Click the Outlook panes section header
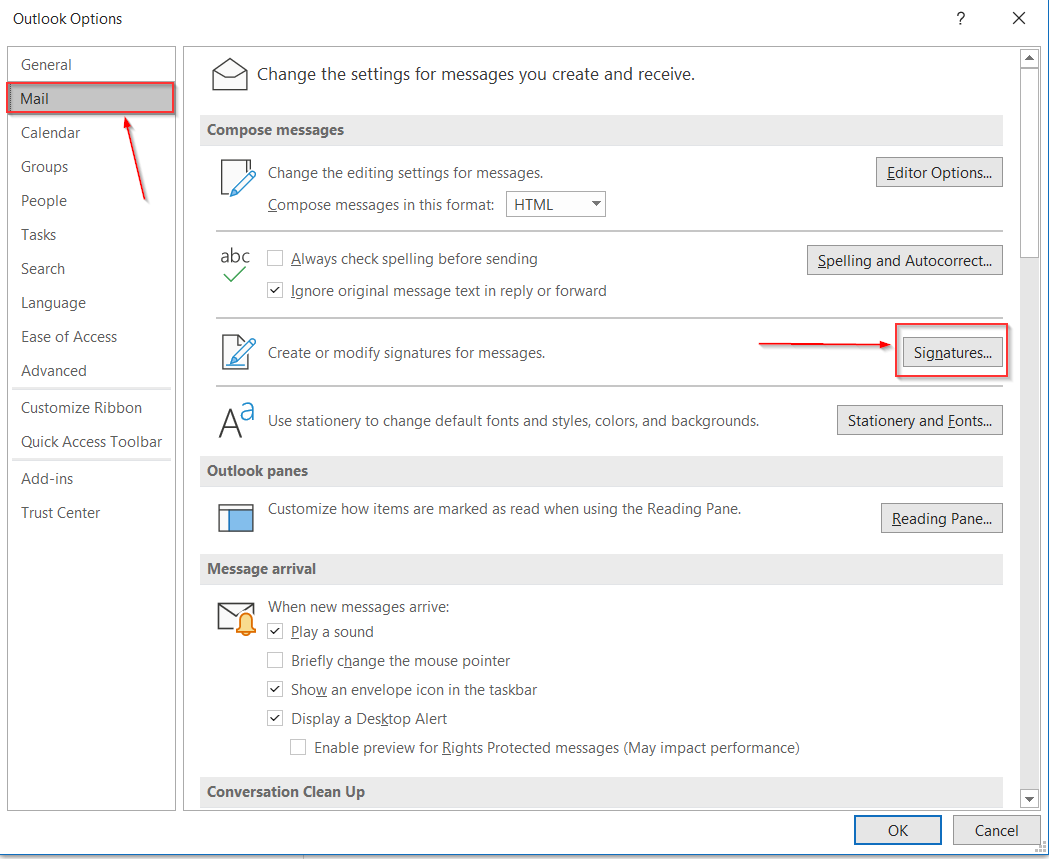1049x859 pixels. pos(601,471)
